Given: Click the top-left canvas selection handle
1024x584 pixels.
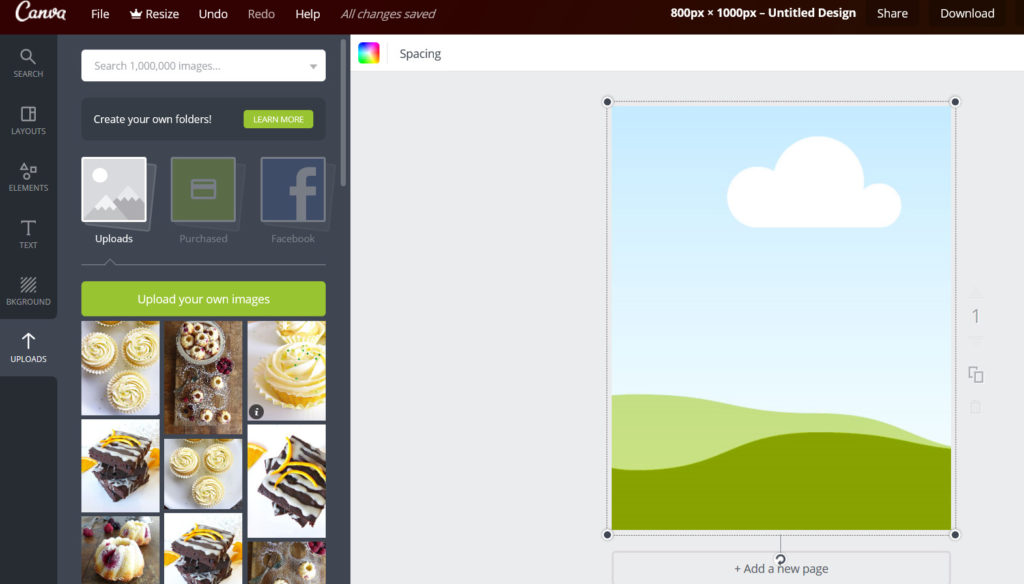Looking at the screenshot, I should click(x=607, y=102).
